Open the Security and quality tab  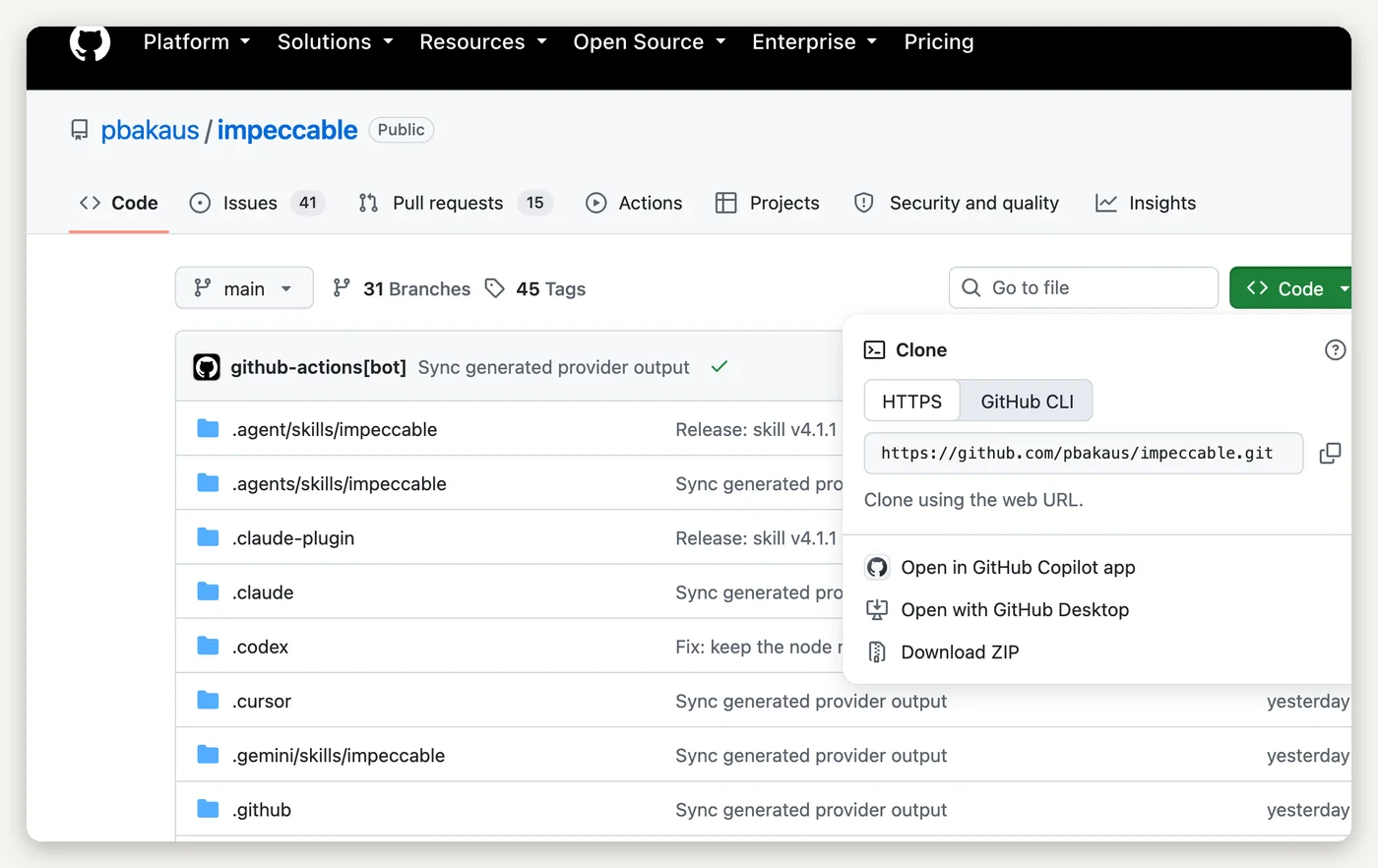pos(957,203)
